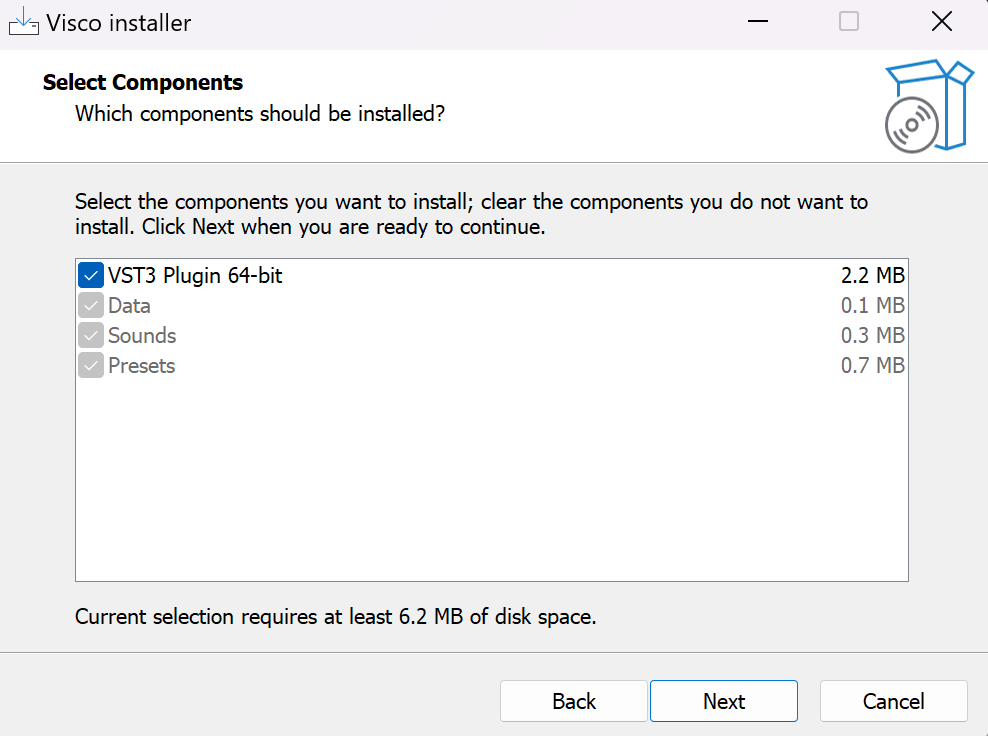
Task: Select the Sounds component label
Action: pyautogui.click(x=142, y=335)
